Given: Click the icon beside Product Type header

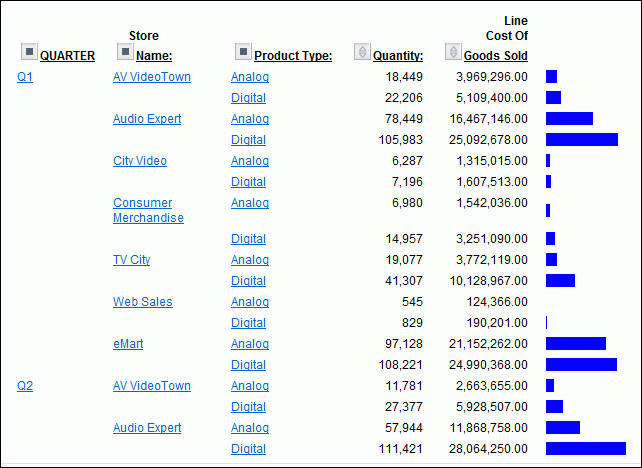Looking at the screenshot, I should point(242,51).
